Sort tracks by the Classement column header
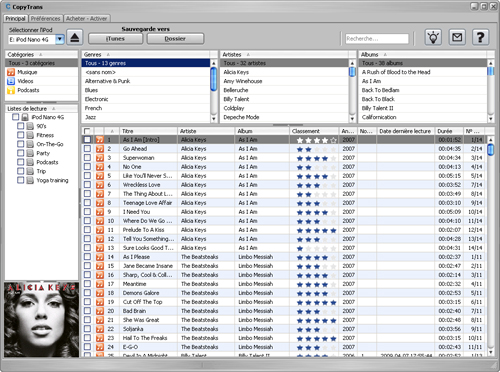 point(314,131)
